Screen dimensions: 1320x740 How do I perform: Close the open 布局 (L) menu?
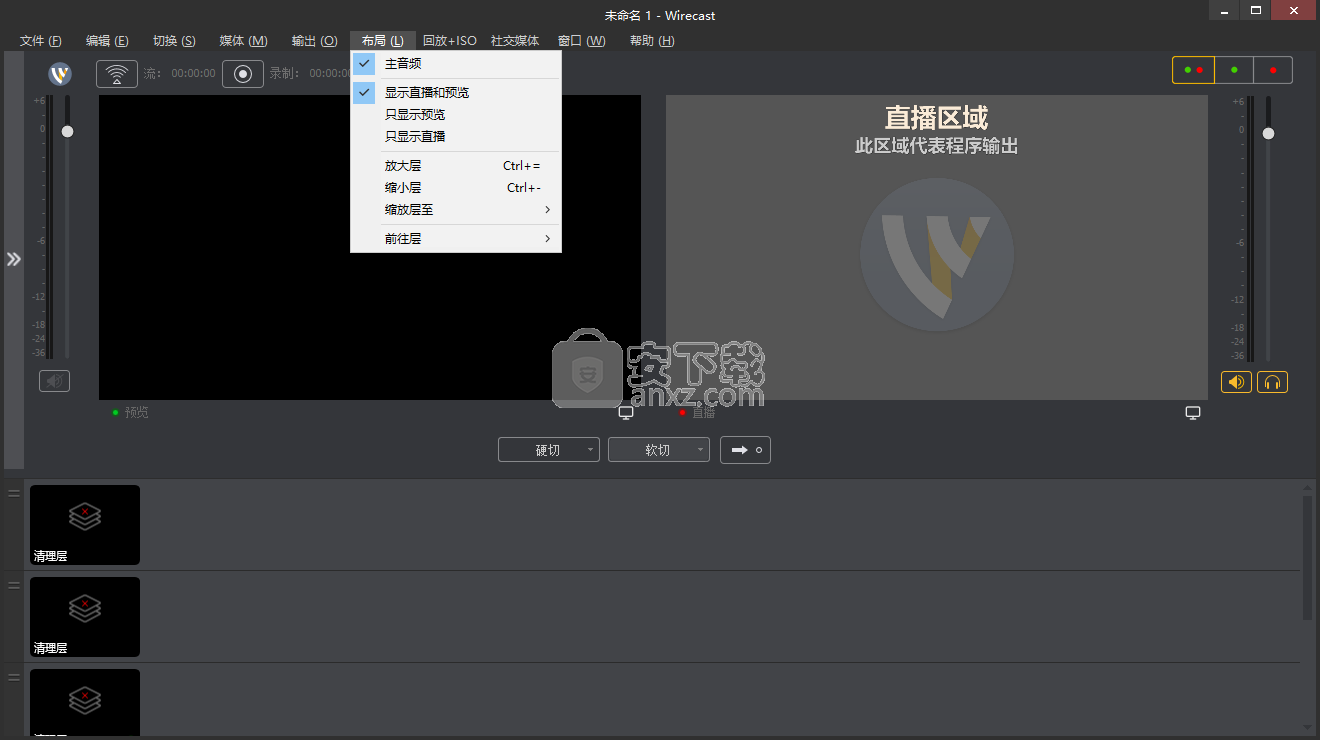coord(383,41)
